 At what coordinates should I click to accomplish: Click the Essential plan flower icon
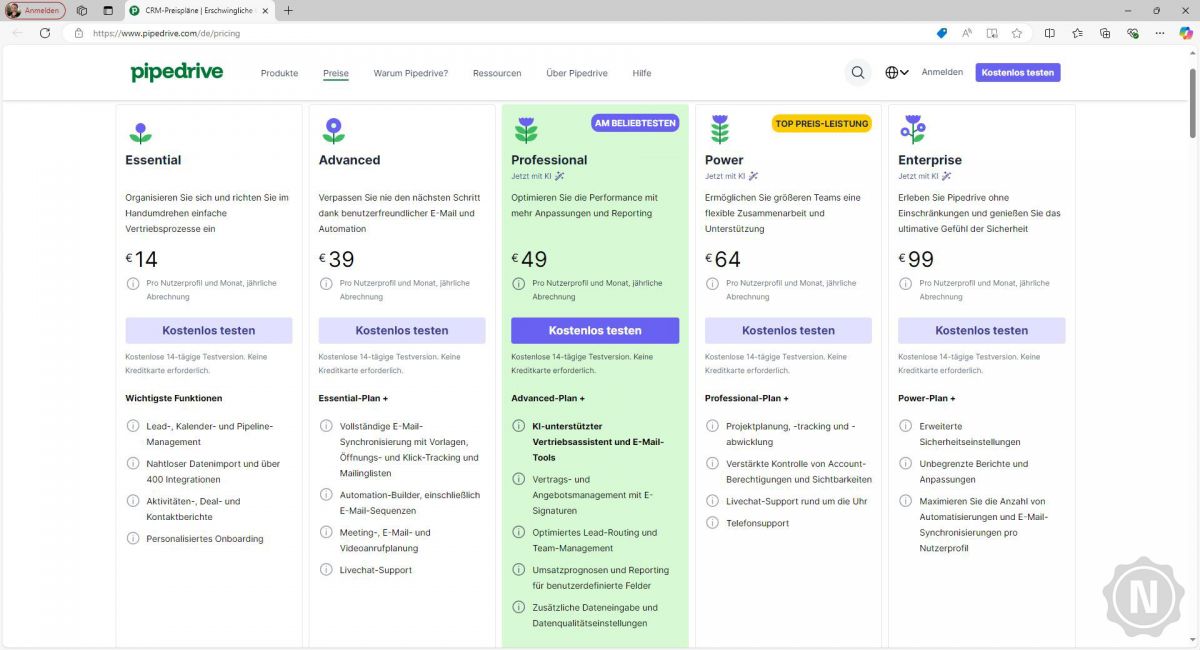tap(140, 131)
